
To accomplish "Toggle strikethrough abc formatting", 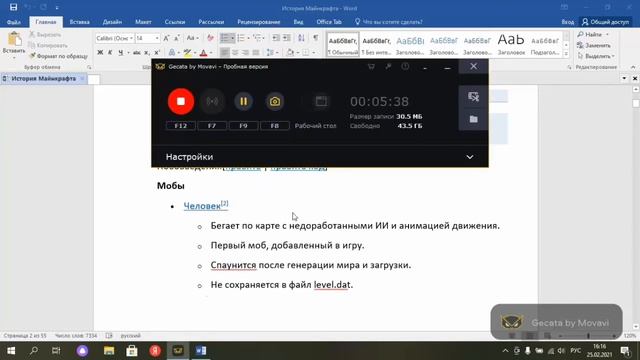I will (x=137, y=52).
